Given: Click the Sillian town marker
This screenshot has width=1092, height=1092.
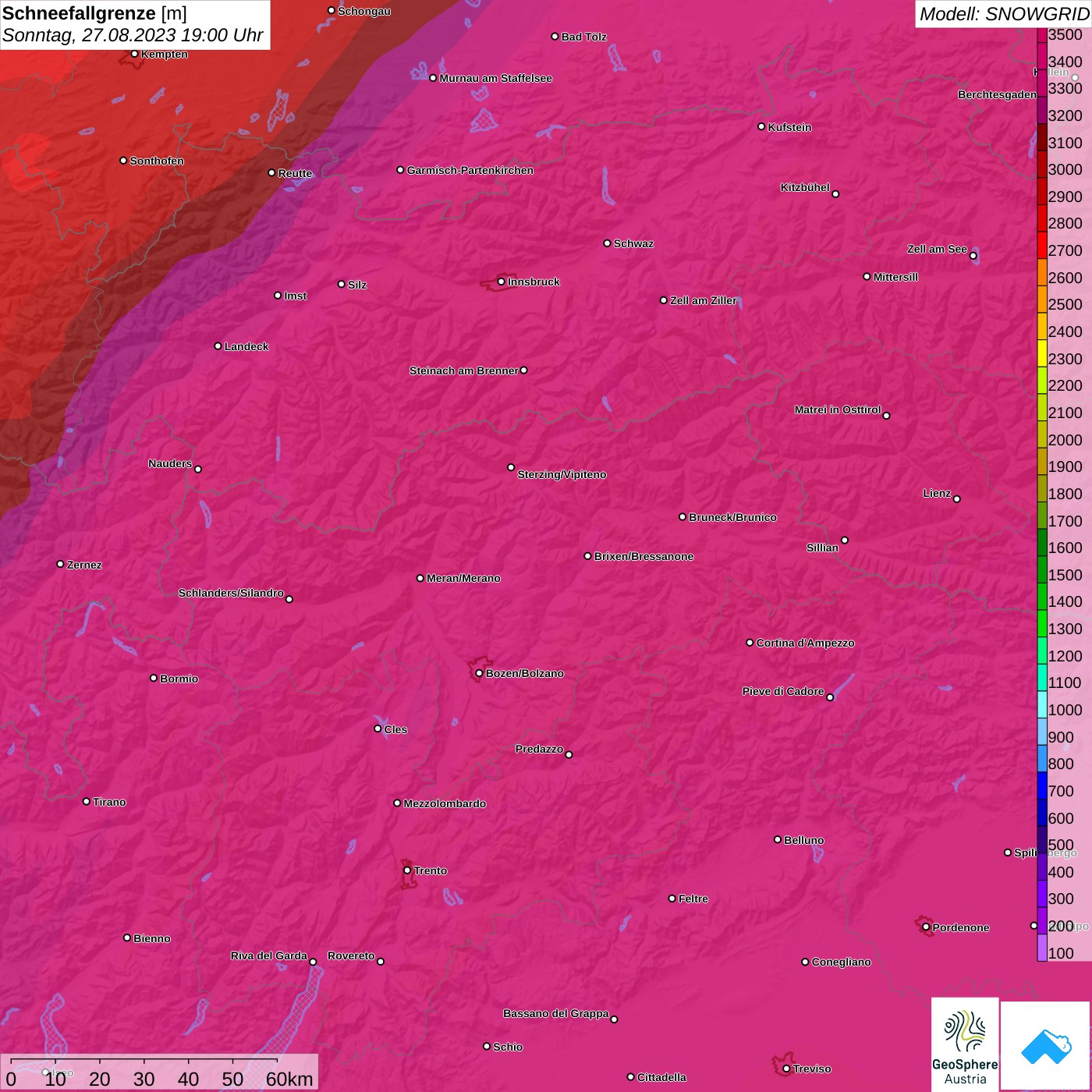Looking at the screenshot, I should tap(844, 540).
